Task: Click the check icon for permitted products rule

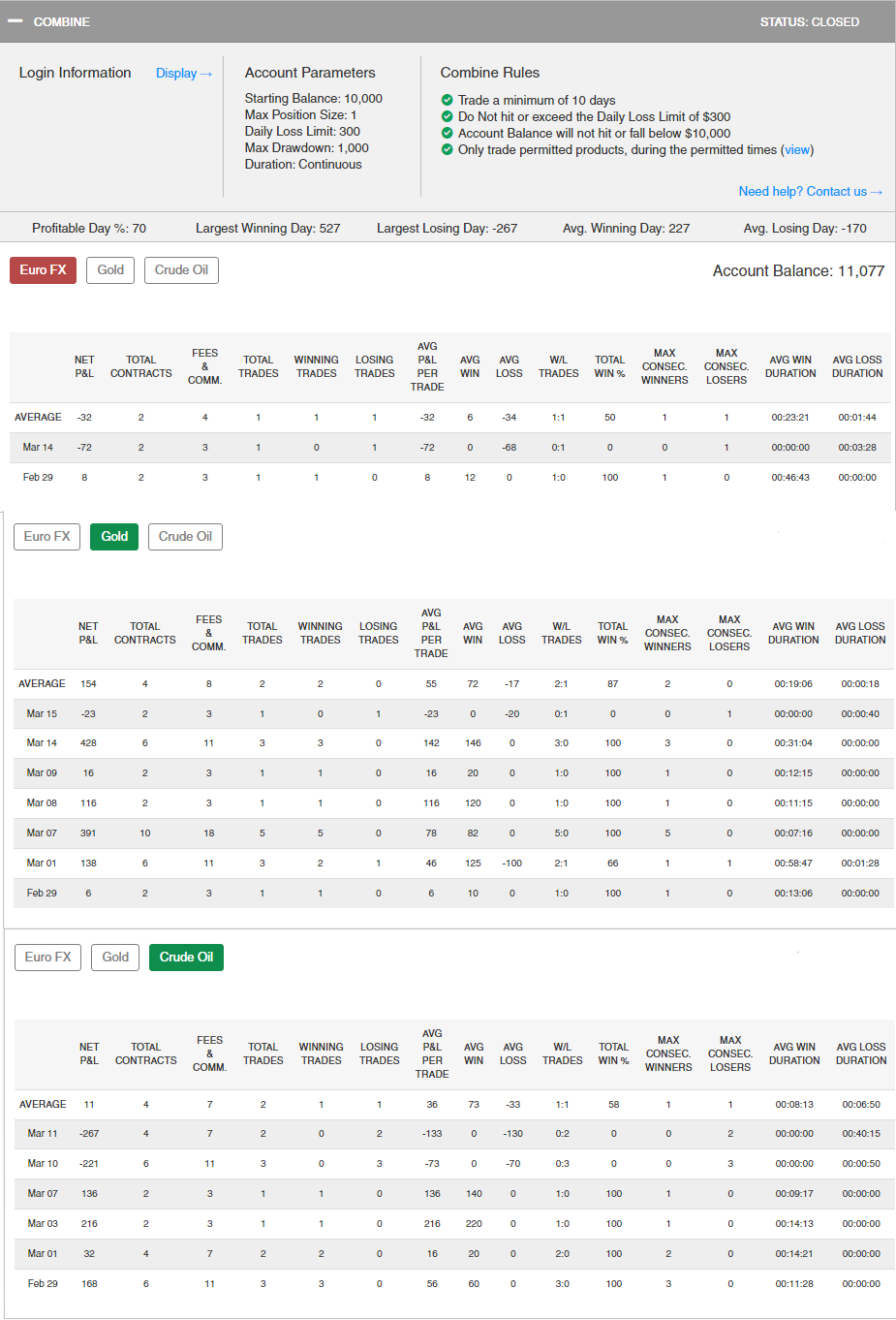Action: (447, 149)
